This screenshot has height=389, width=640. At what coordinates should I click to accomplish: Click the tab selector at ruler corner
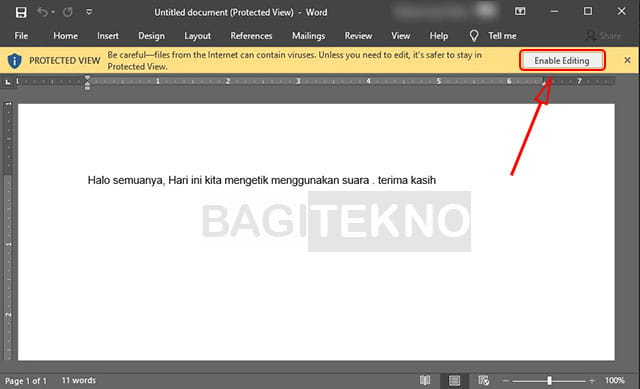point(8,82)
